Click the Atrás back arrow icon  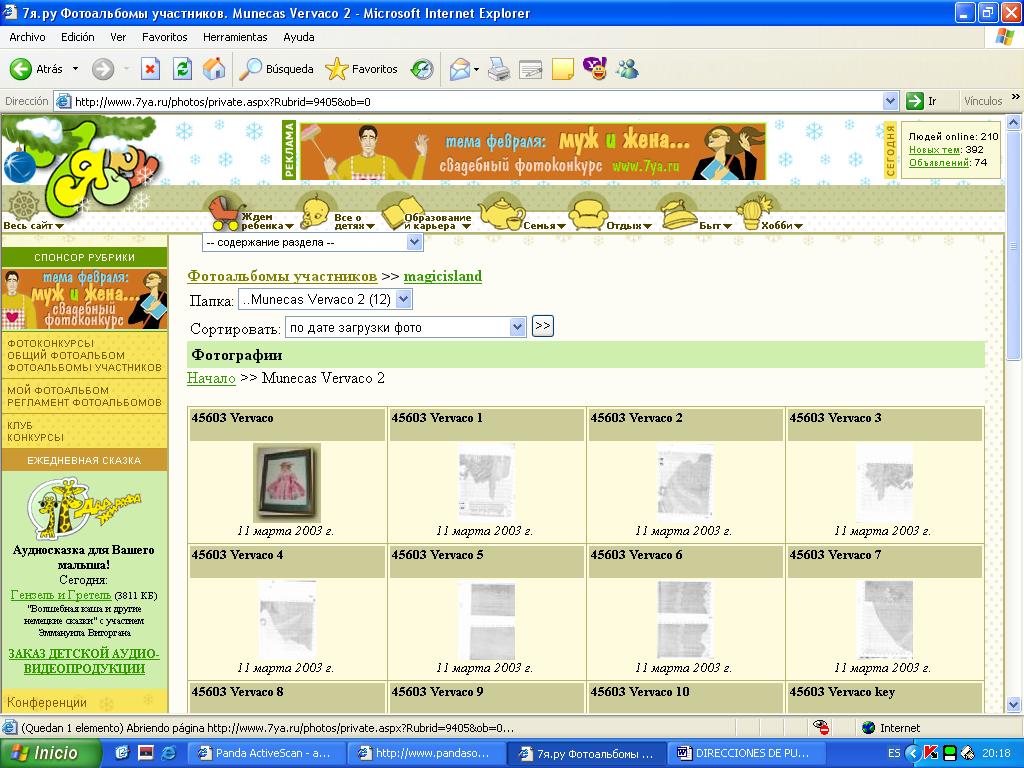pos(20,69)
